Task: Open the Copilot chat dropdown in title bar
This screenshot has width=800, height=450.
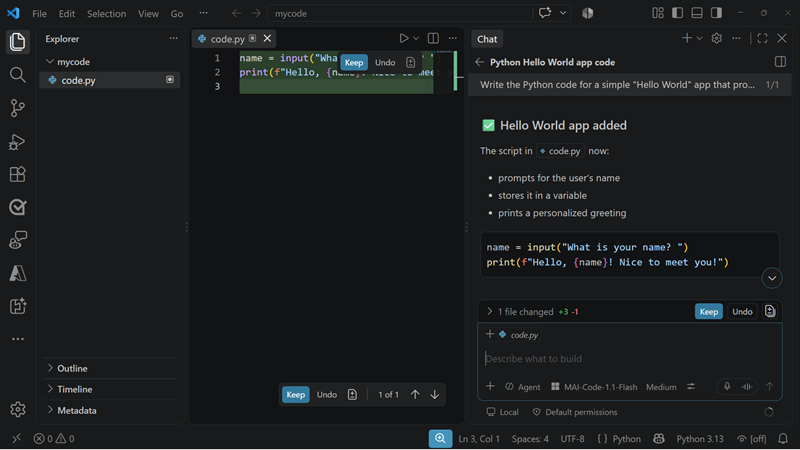Action: [563, 13]
